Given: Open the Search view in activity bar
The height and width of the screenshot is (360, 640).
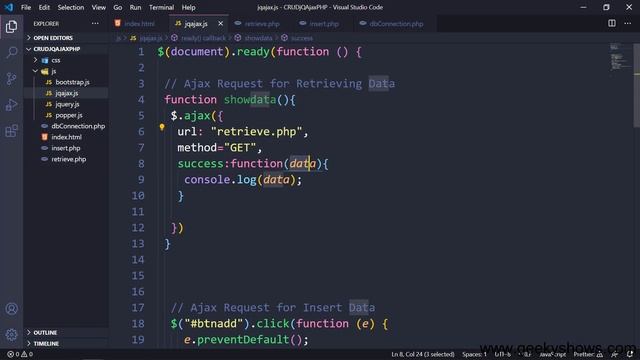Looking at the screenshot, I should [11, 52].
